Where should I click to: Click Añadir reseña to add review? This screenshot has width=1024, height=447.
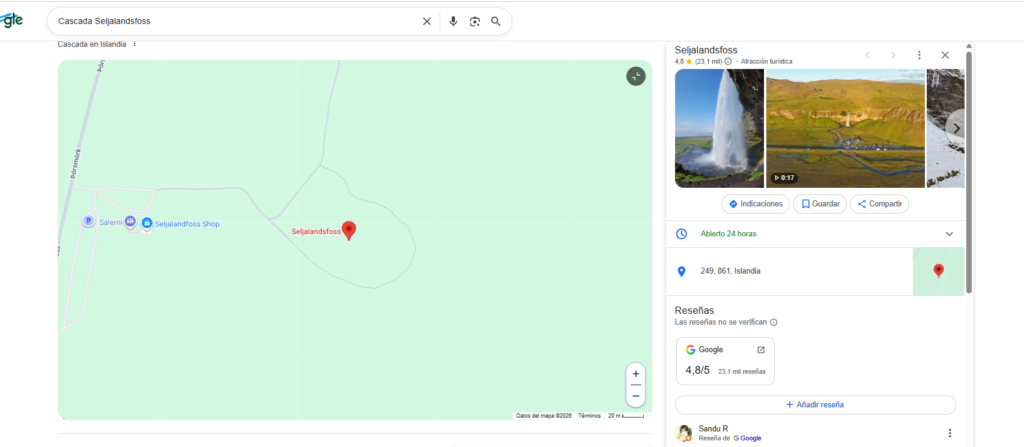click(815, 405)
